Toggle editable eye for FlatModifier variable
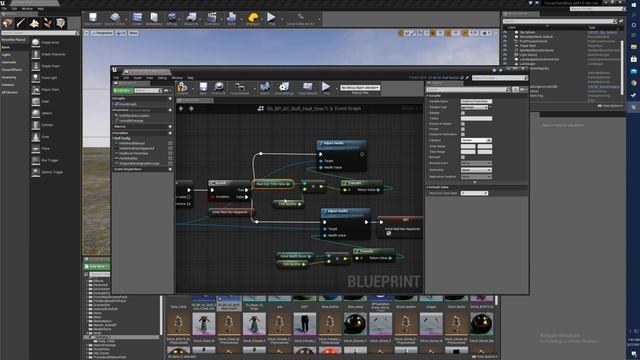Viewport: 640px width, 360px height. coord(170,158)
